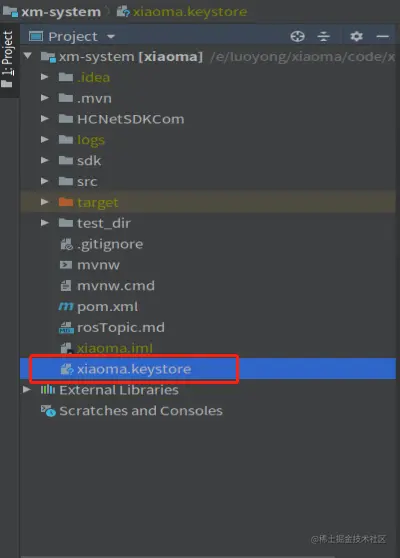Viewport: 400px width, 558px height.
Task: Click the project path /e/luoyong/xiaoma text
Action: click(x=303, y=57)
